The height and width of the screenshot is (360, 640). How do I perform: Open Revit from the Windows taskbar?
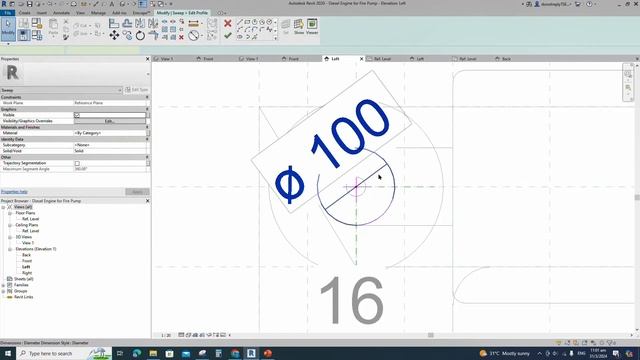pos(251,353)
